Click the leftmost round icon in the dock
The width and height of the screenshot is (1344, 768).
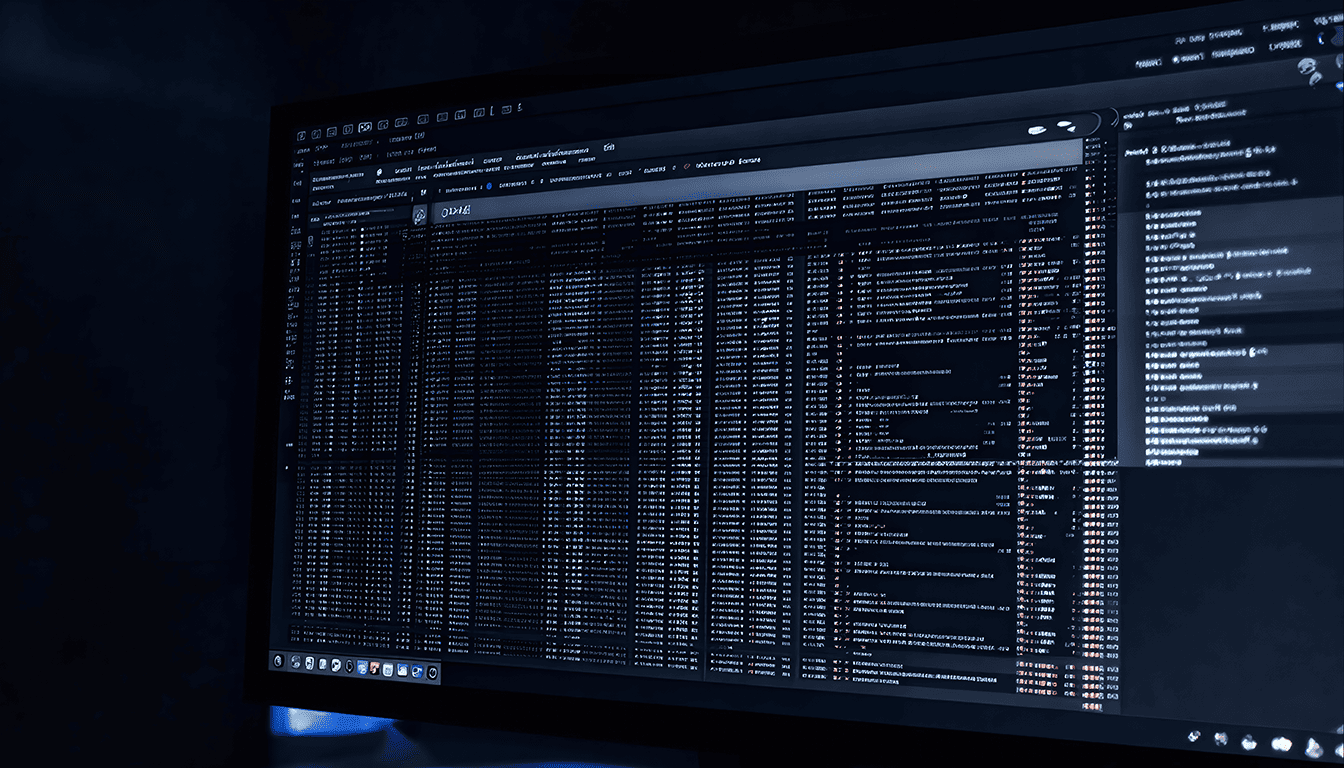click(278, 661)
